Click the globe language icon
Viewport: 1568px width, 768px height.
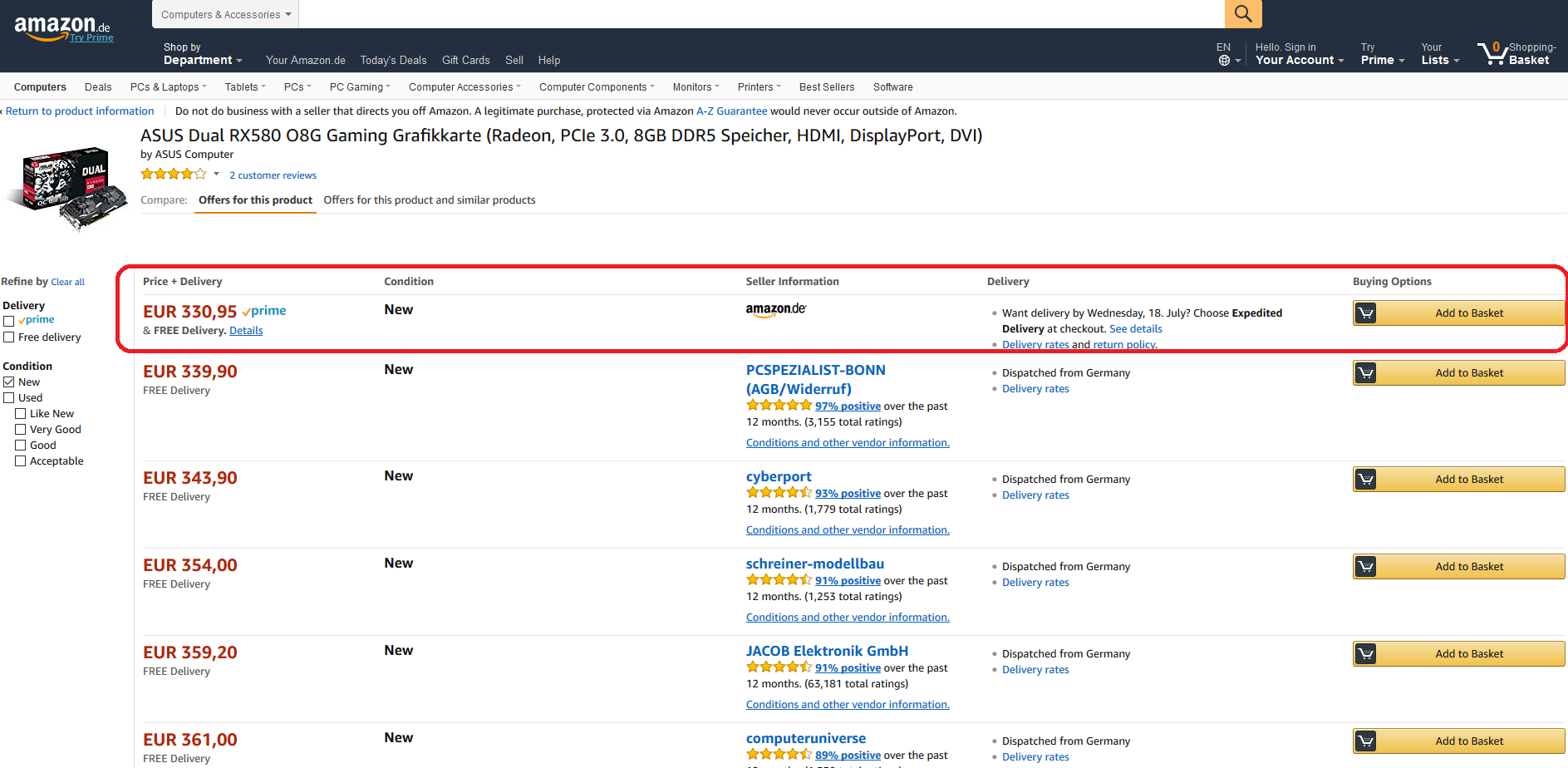(1224, 61)
